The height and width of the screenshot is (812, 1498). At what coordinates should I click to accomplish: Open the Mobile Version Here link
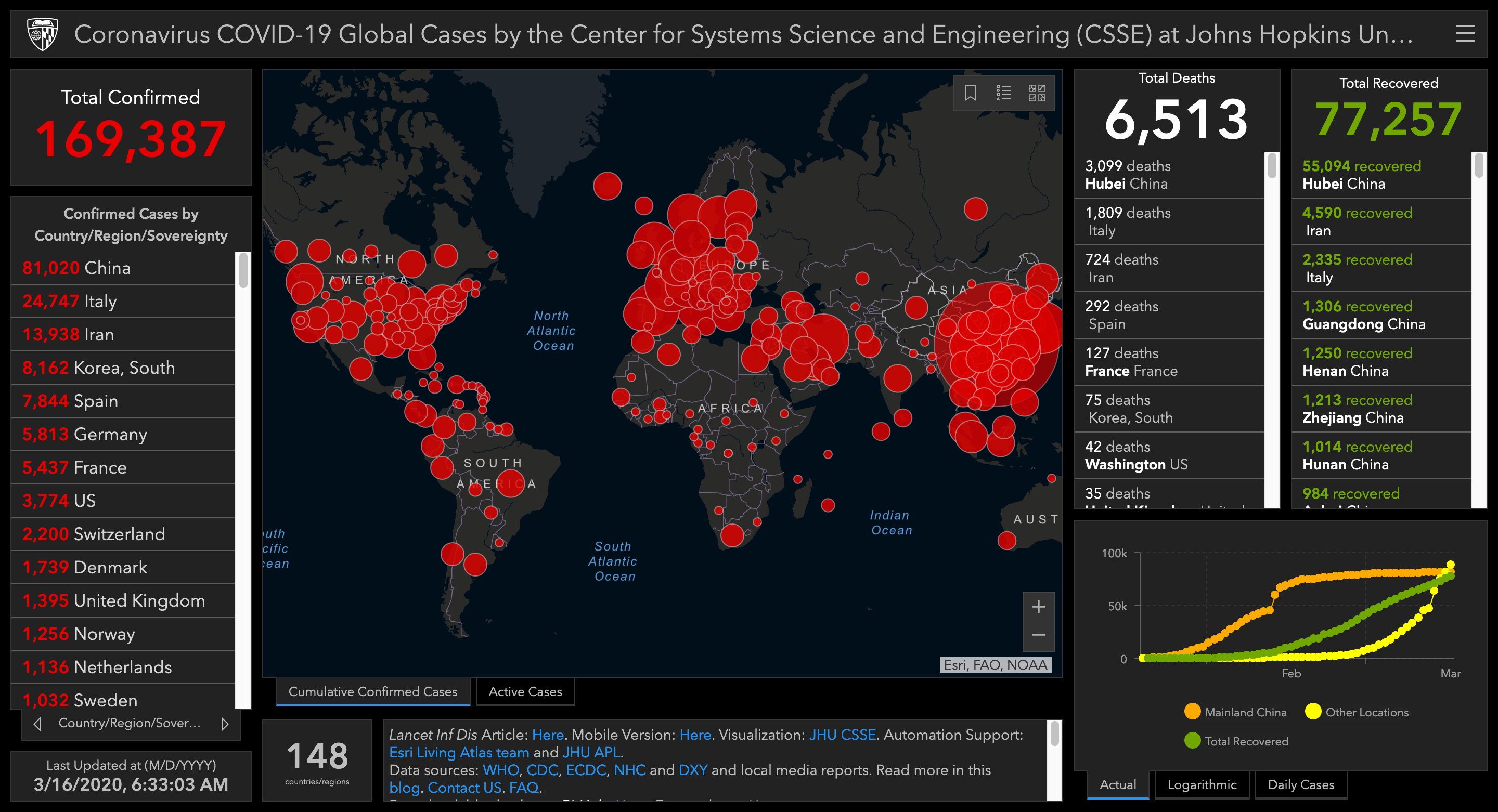pos(695,735)
